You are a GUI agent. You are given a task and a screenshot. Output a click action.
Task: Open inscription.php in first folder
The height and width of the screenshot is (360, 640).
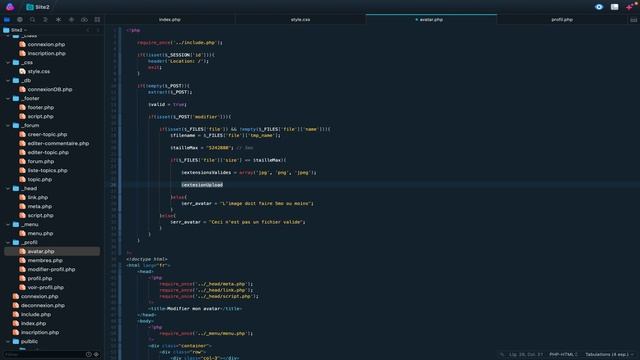42,53
